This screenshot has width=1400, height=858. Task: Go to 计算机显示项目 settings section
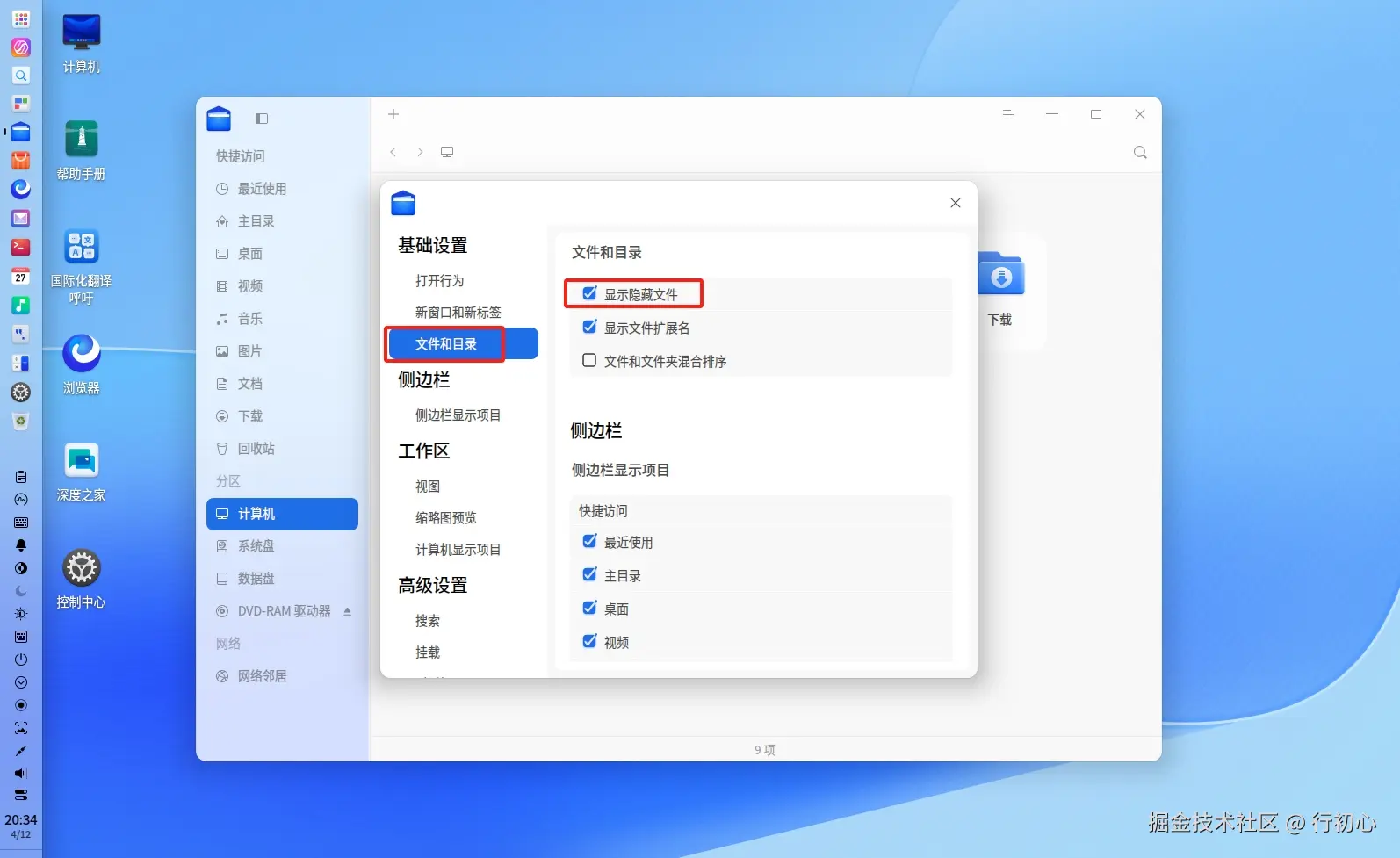[458, 550]
